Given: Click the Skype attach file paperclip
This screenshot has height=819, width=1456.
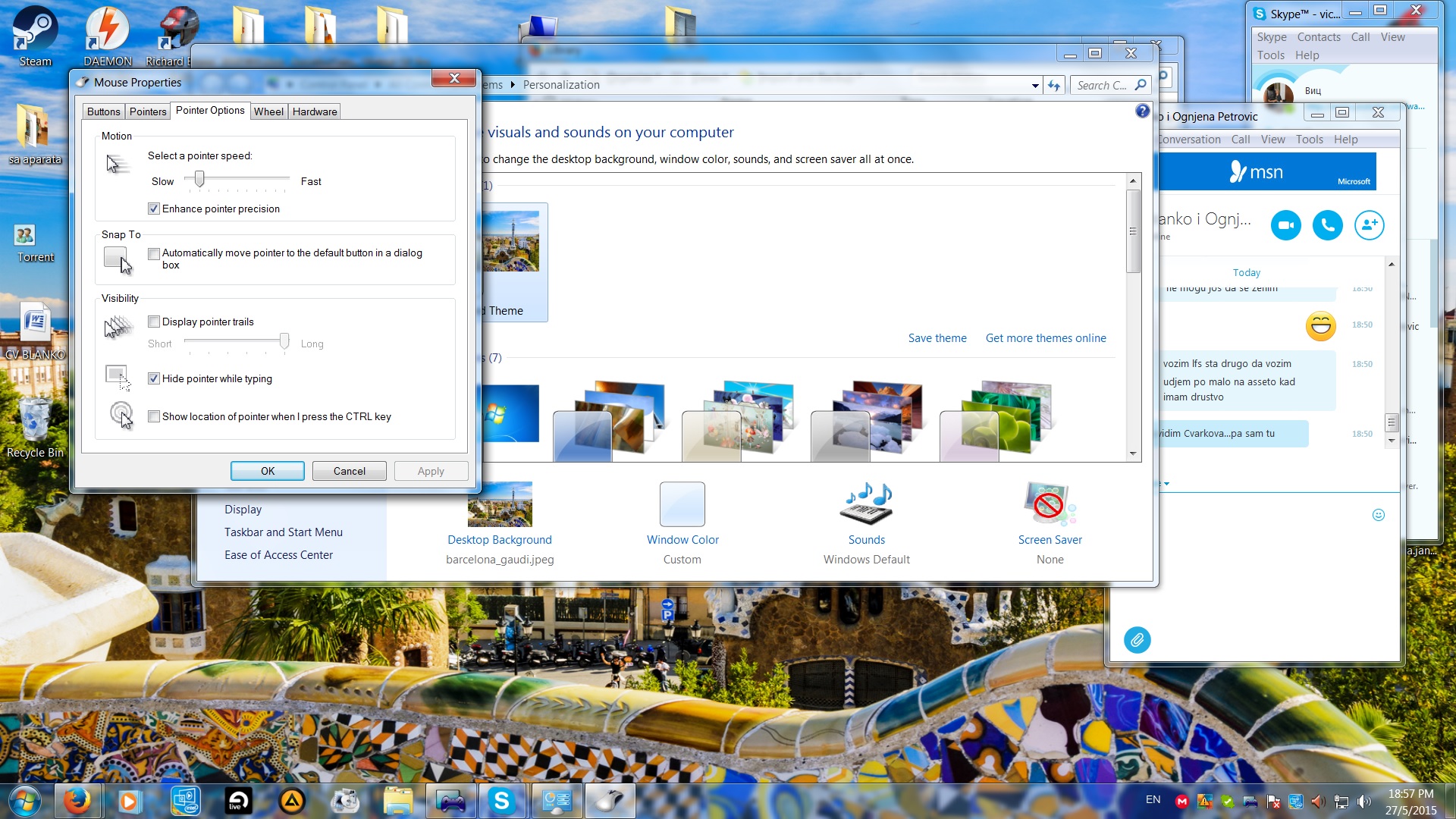Looking at the screenshot, I should click(x=1137, y=640).
